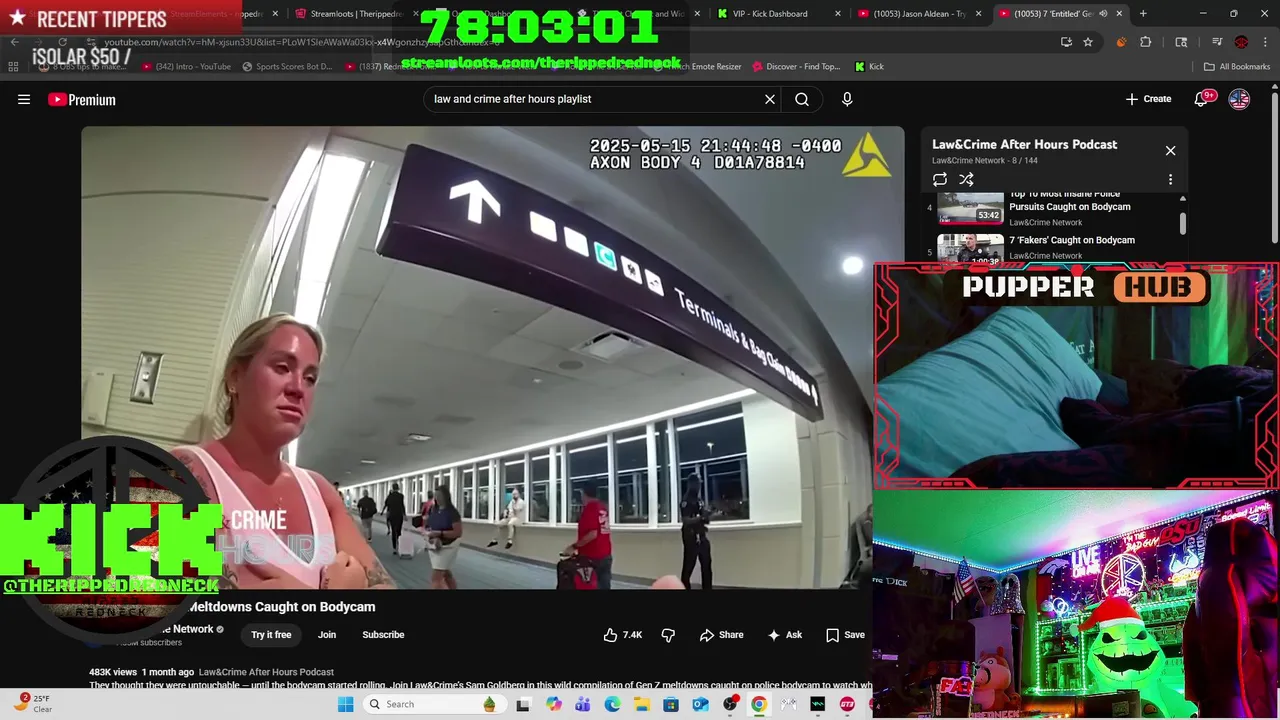Open OBS Studio from taskbar
Image resolution: width=1280 pixels, height=720 pixels.
click(x=730, y=704)
